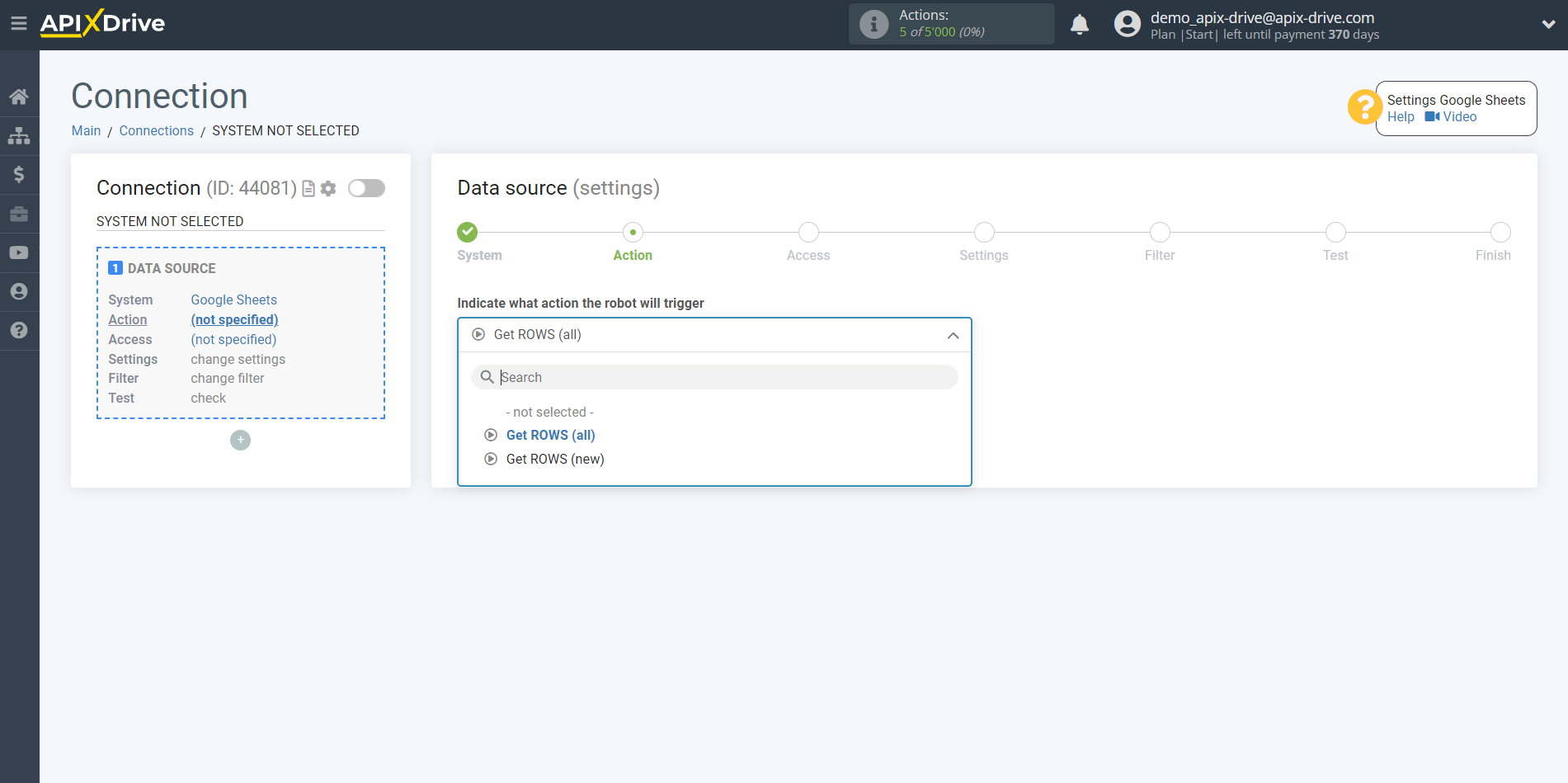Open profile icon in sidebar
The width and height of the screenshot is (1568, 783).
(19, 291)
